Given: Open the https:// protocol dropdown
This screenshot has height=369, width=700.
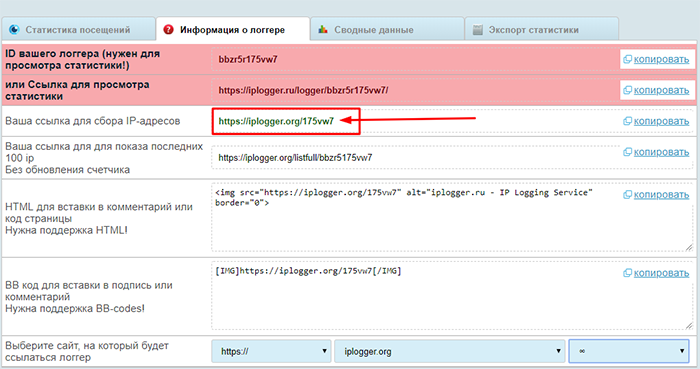Looking at the screenshot, I should coord(271,351).
